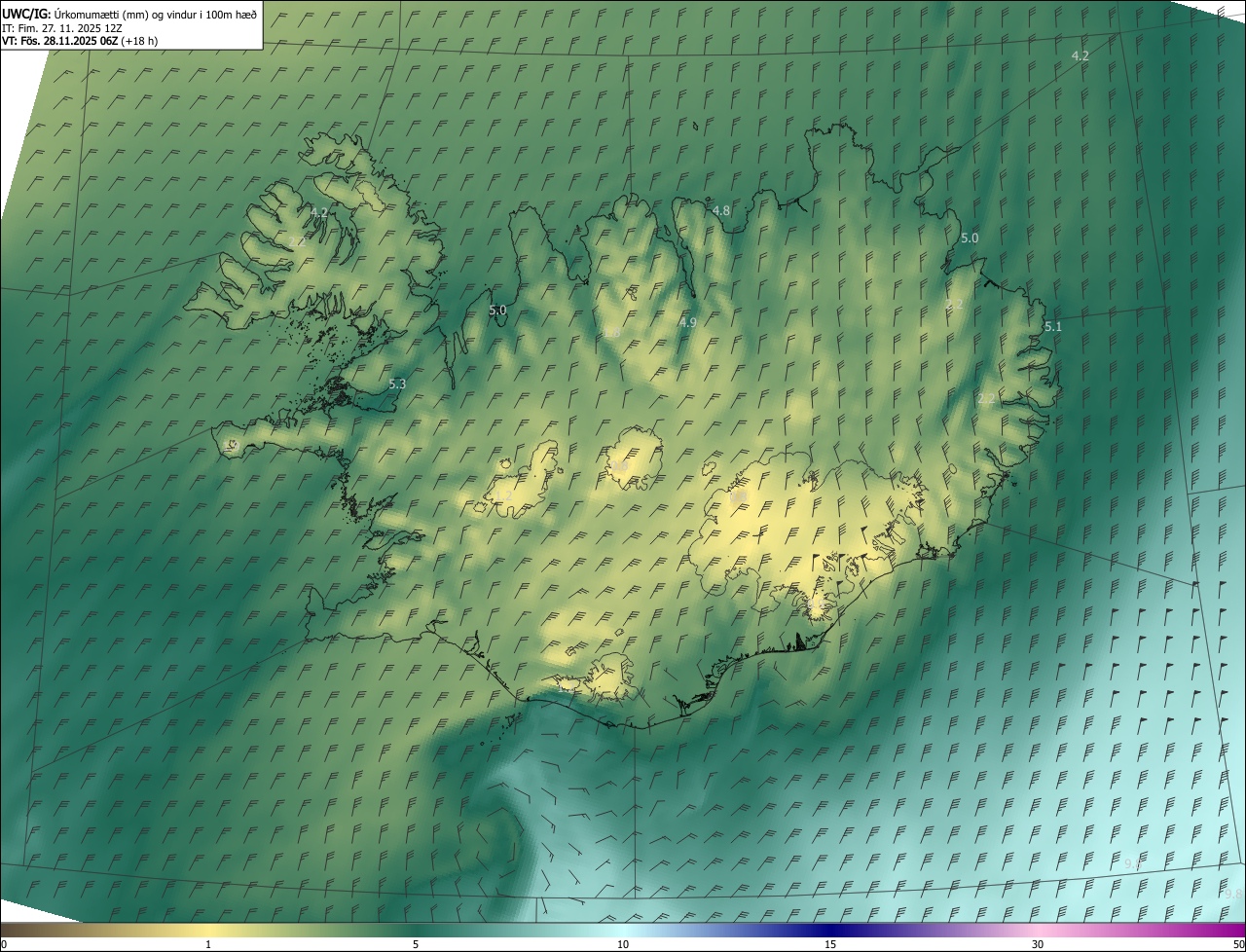Click the 5 label on the color scale
The image size is (1246, 952).
[416, 944]
